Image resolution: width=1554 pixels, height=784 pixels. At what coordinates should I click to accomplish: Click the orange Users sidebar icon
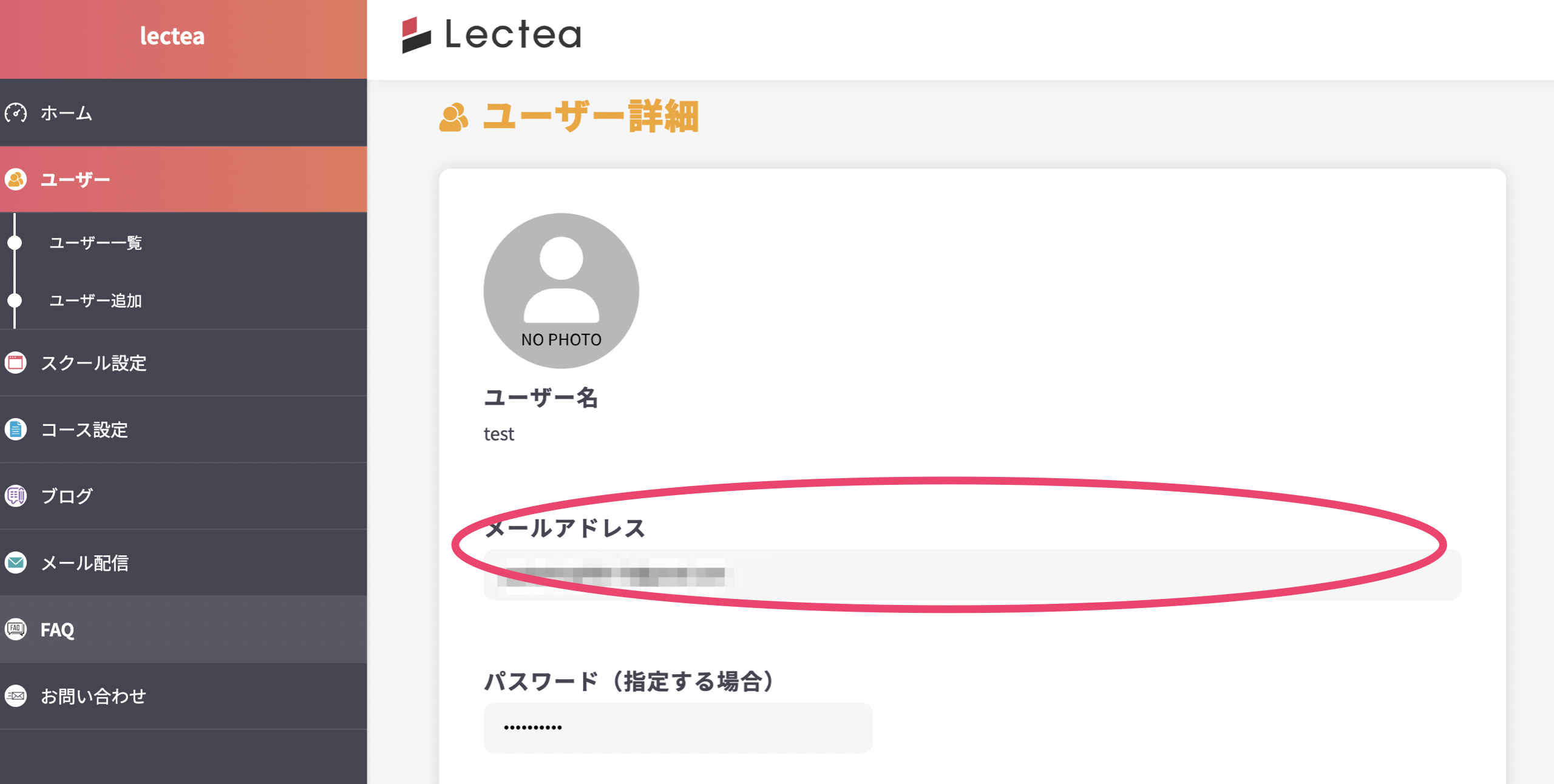[16, 180]
